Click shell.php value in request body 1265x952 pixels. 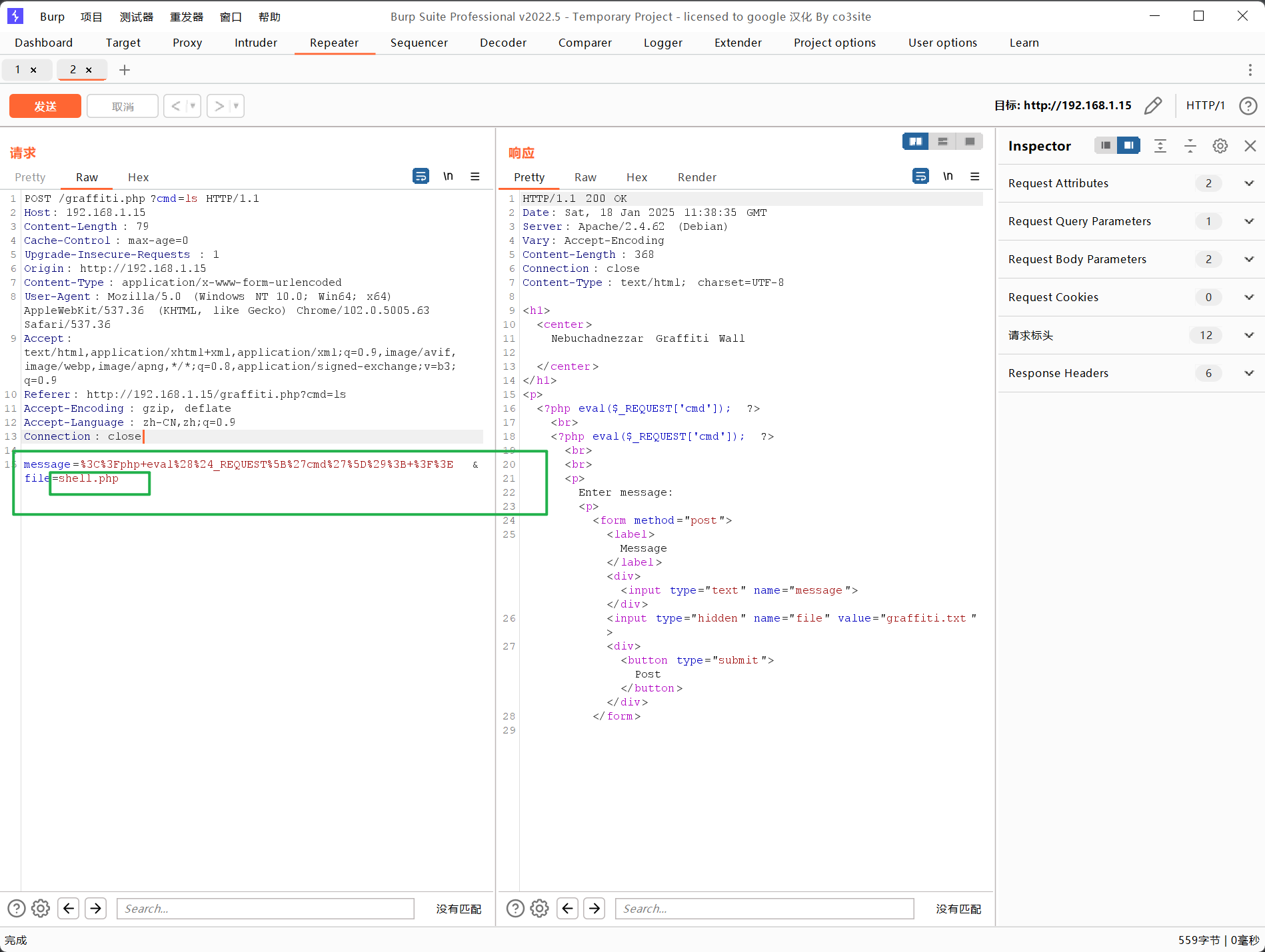[x=89, y=478]
